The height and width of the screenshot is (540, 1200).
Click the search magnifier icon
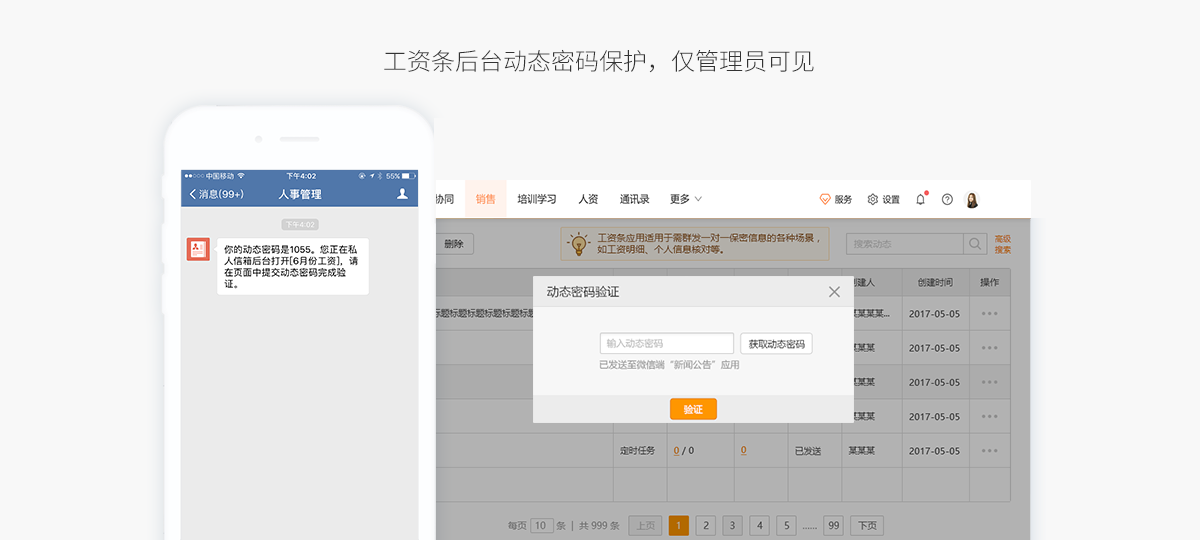(x=975, y=244)
